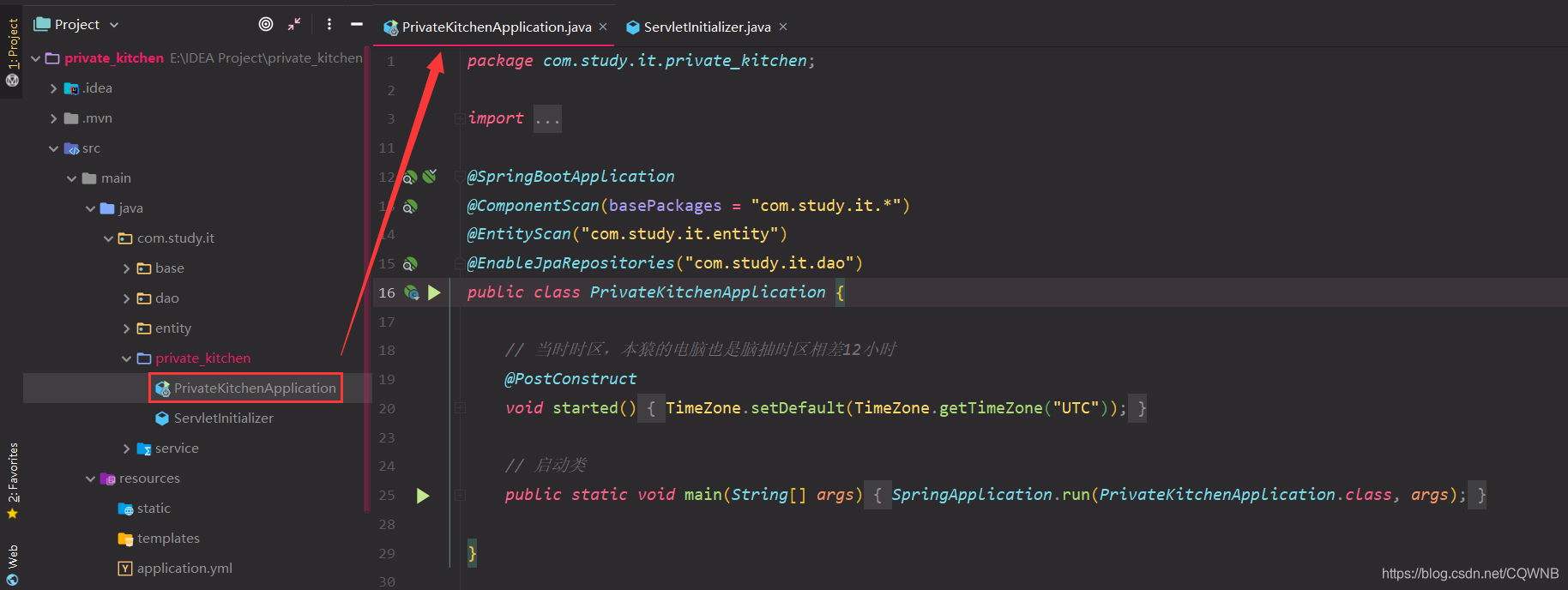The image size is (1568, 590).
Task: Open the 2: Favorites tool window tab
Action: [x=12, y=473]
